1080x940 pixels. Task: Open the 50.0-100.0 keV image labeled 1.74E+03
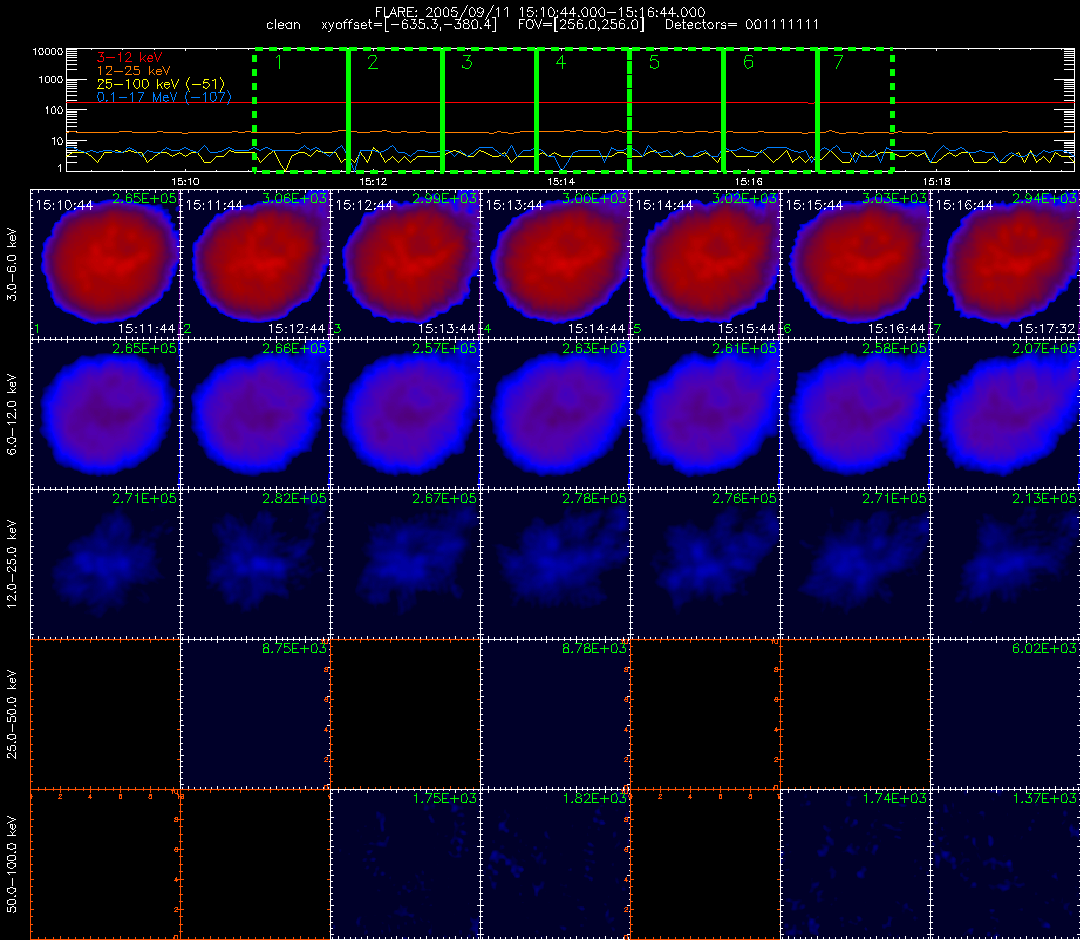pyautogui.click(x=855, y=864)
